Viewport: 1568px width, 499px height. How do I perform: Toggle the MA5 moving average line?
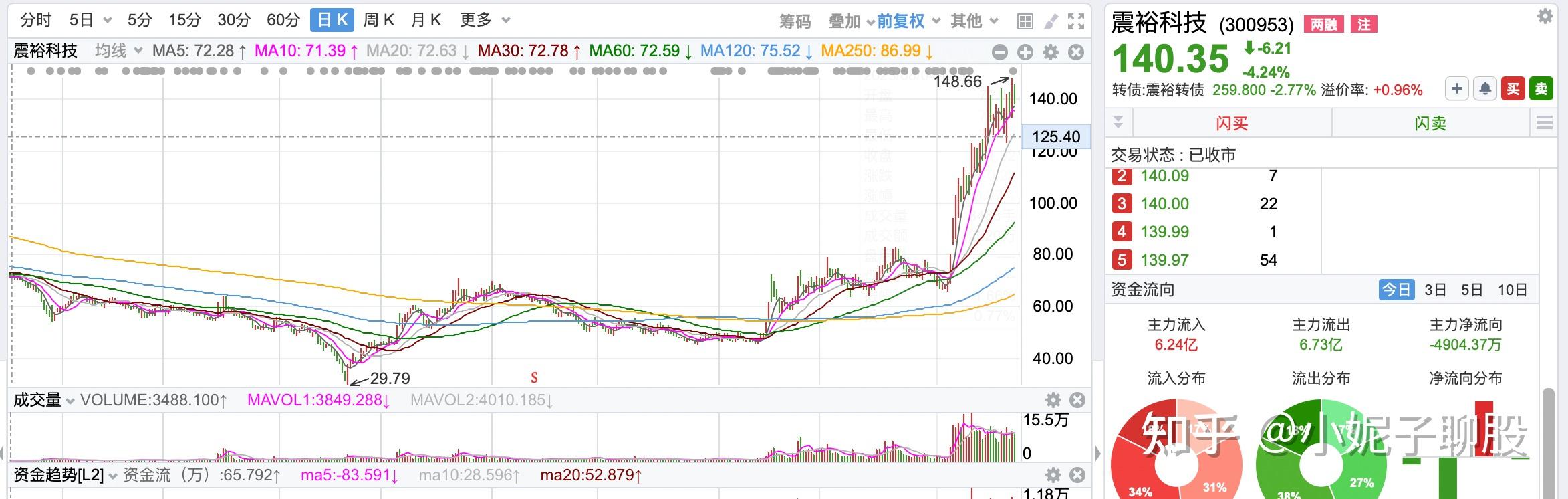199,51
